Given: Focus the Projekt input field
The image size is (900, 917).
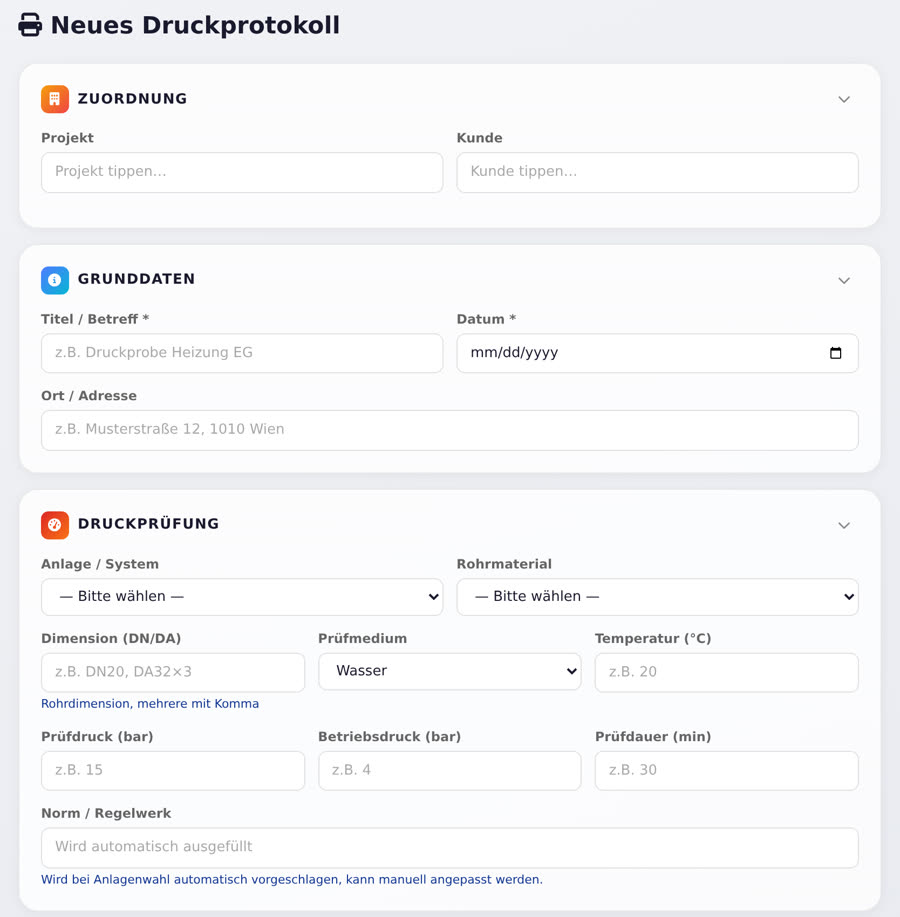Looking at the screenshot, I should [242, 173].
